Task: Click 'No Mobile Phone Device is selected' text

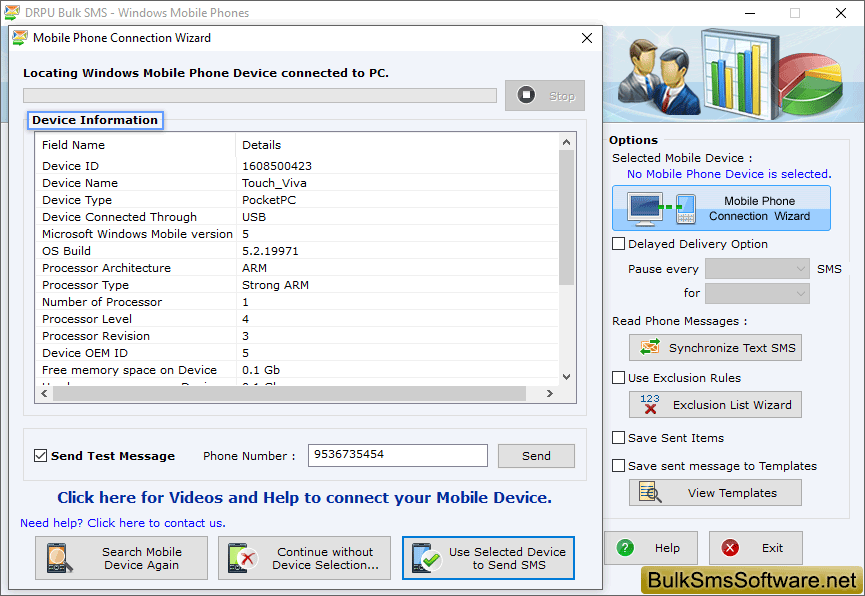Action: coord(729,174)
